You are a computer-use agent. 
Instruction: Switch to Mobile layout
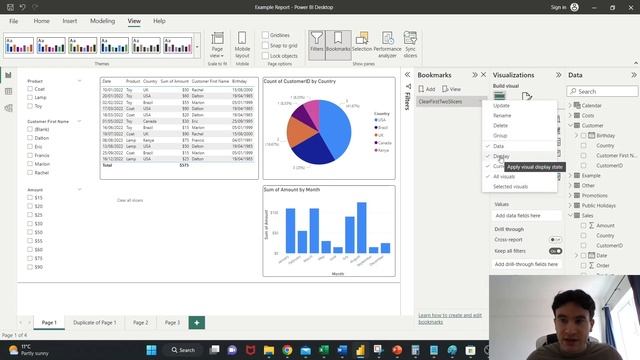pyautogui.click(x=242, y=45)
